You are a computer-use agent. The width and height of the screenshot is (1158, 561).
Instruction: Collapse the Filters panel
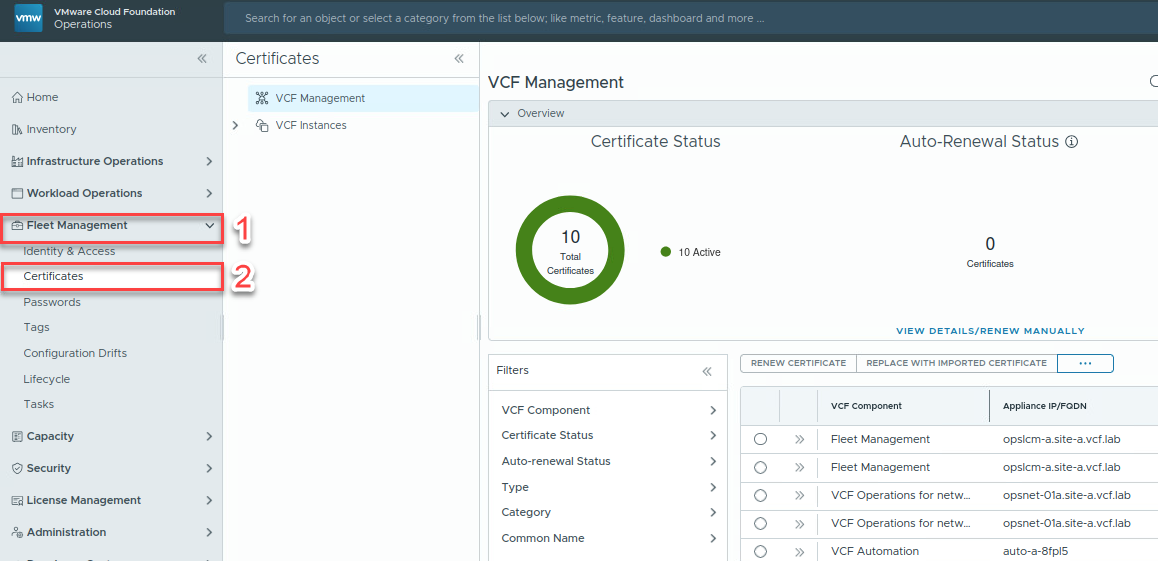pyautogui.click(x=707, y=371)
